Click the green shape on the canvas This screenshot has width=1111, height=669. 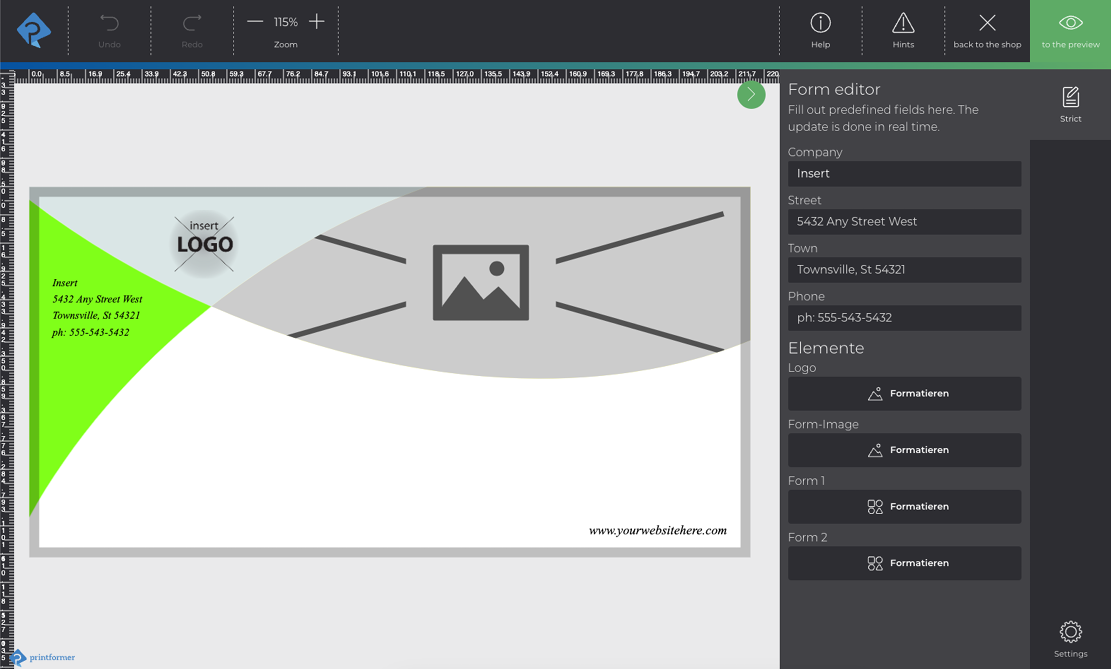pos(80,400)
